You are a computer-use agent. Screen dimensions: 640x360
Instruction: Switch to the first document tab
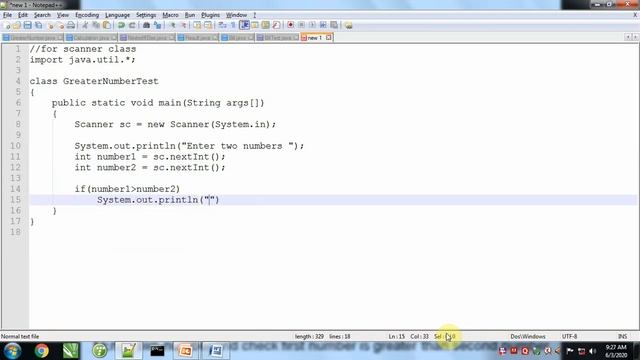[x=33, y=38]
